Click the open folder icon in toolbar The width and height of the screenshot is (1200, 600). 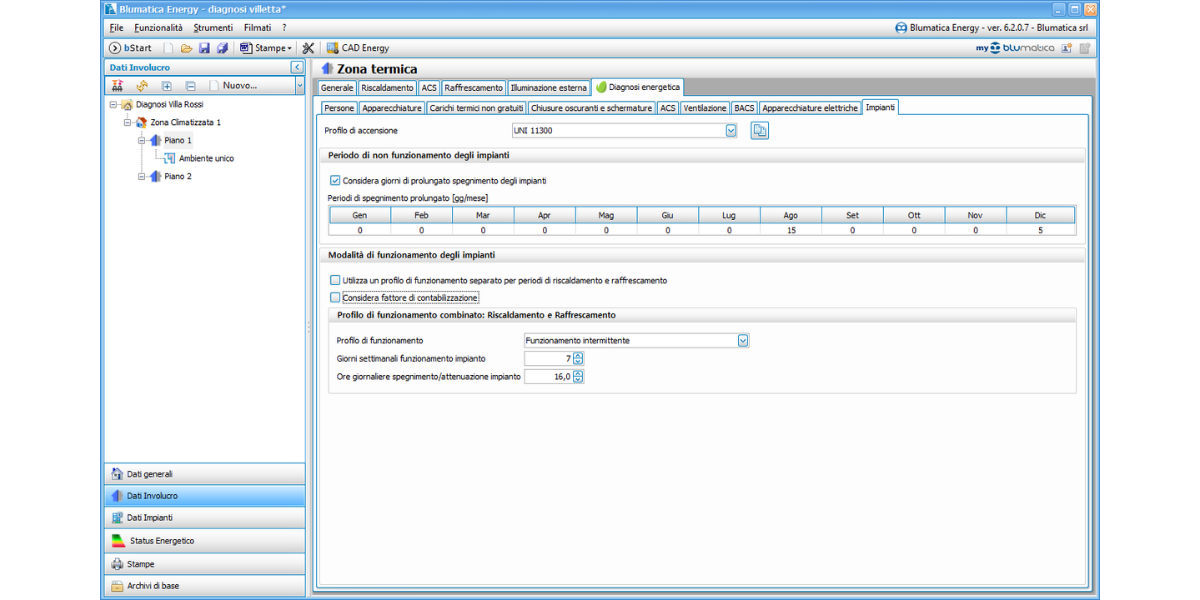tap(186, 48)
